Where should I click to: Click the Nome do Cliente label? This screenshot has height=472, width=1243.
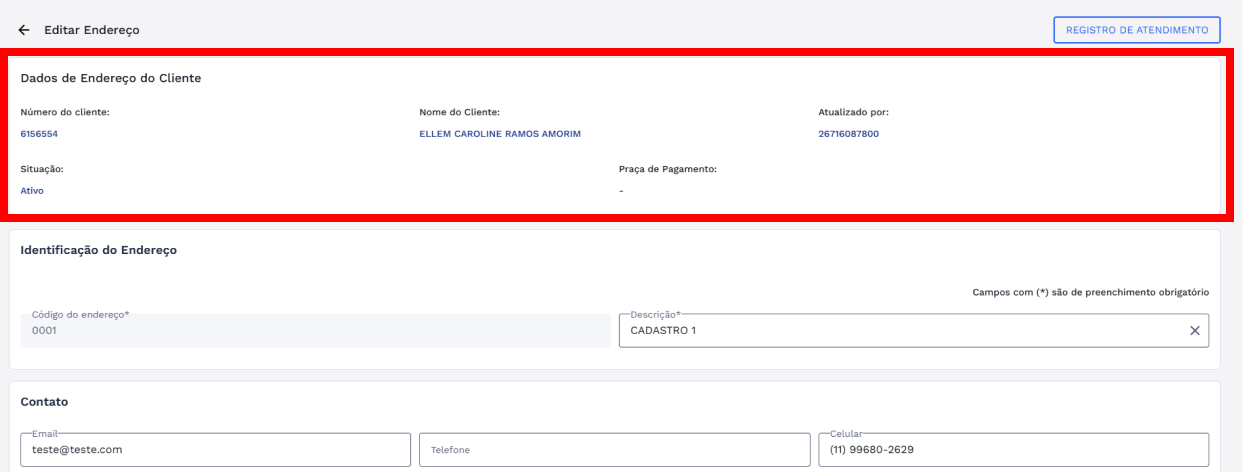coord(459,112)
